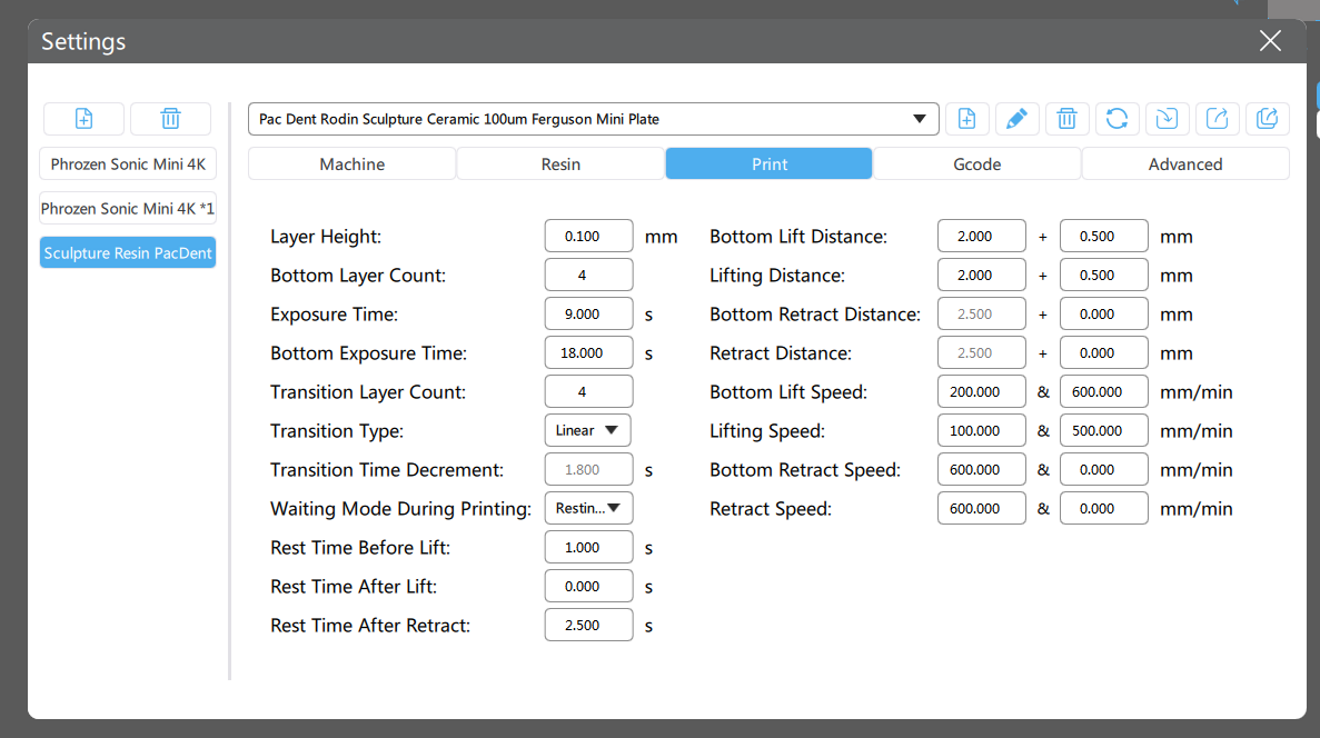Choose the Phrozen Sonic Mini 4K *1 printer
Viewport: 1320px width, 738px height.
128,209
